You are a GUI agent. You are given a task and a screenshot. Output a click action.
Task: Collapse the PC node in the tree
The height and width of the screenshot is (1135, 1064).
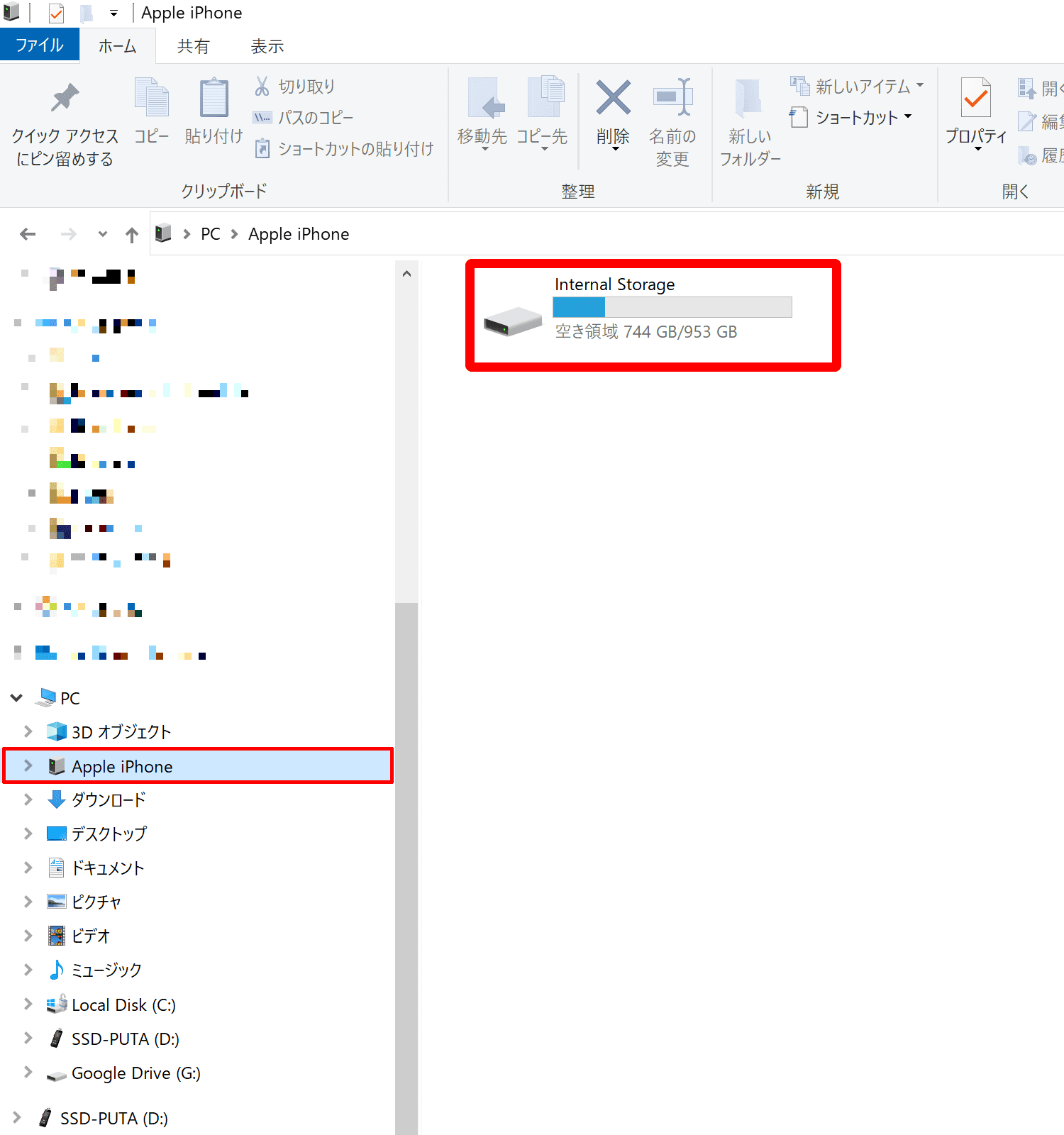[x=17, y=698]
